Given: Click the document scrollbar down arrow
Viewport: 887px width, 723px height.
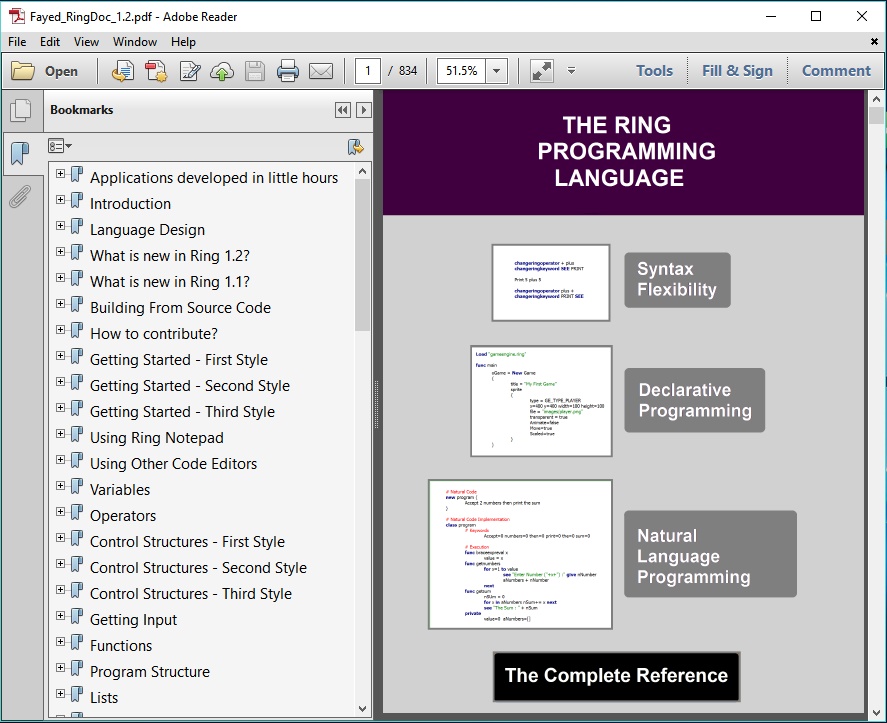Looking at the screenshot, I should point(876,713).
